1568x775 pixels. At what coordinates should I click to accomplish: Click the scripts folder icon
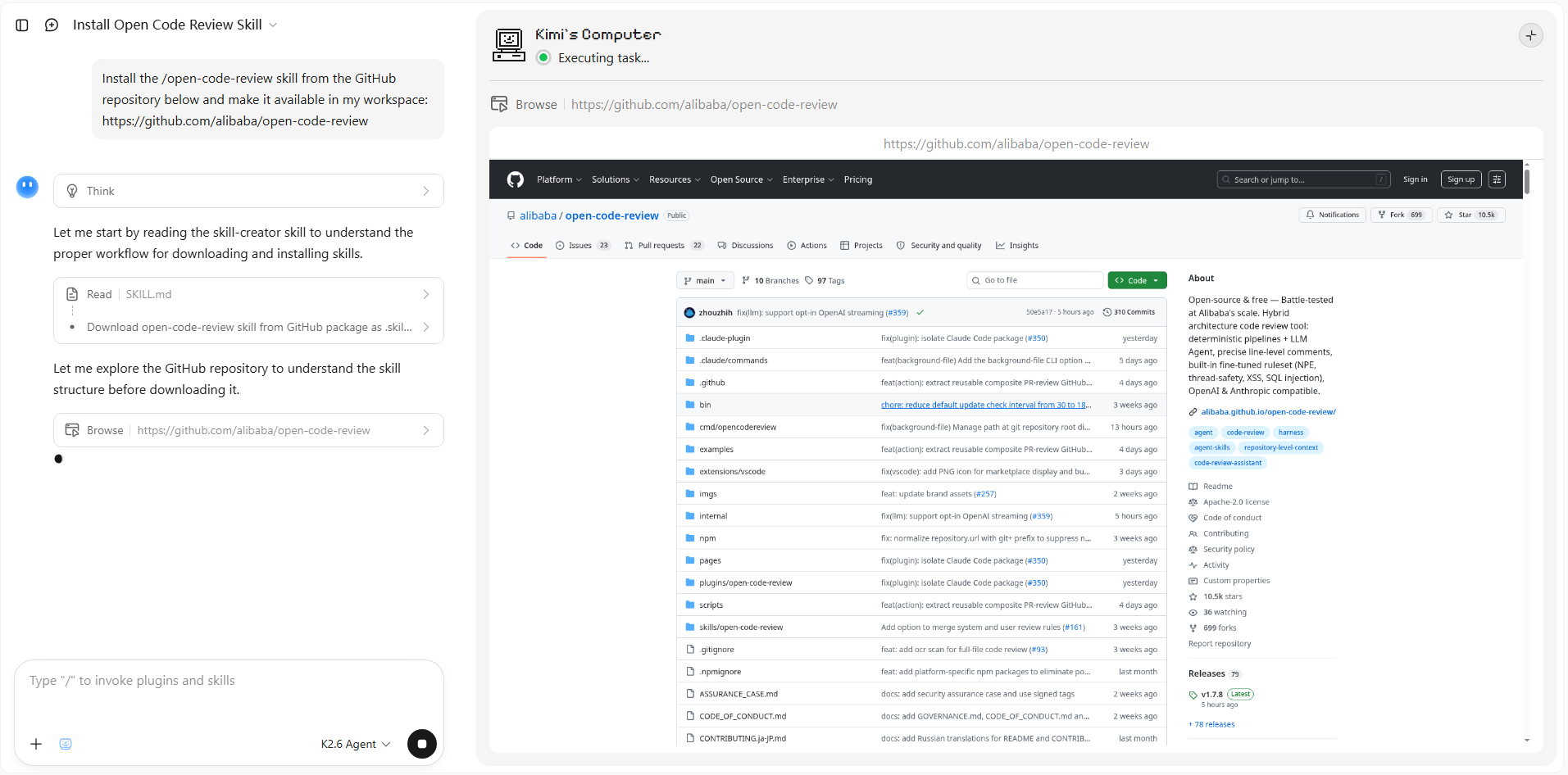click(690, 605)
